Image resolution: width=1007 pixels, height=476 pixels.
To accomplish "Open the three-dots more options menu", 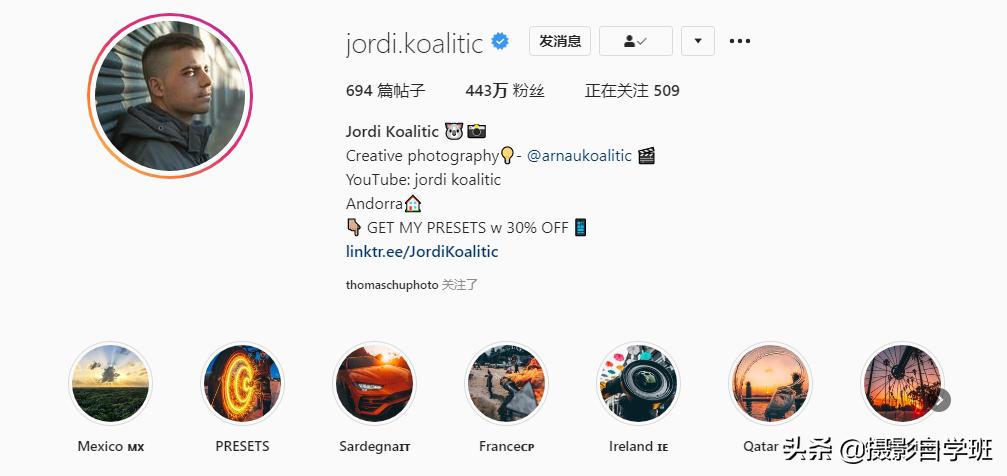I will point(739,41).
